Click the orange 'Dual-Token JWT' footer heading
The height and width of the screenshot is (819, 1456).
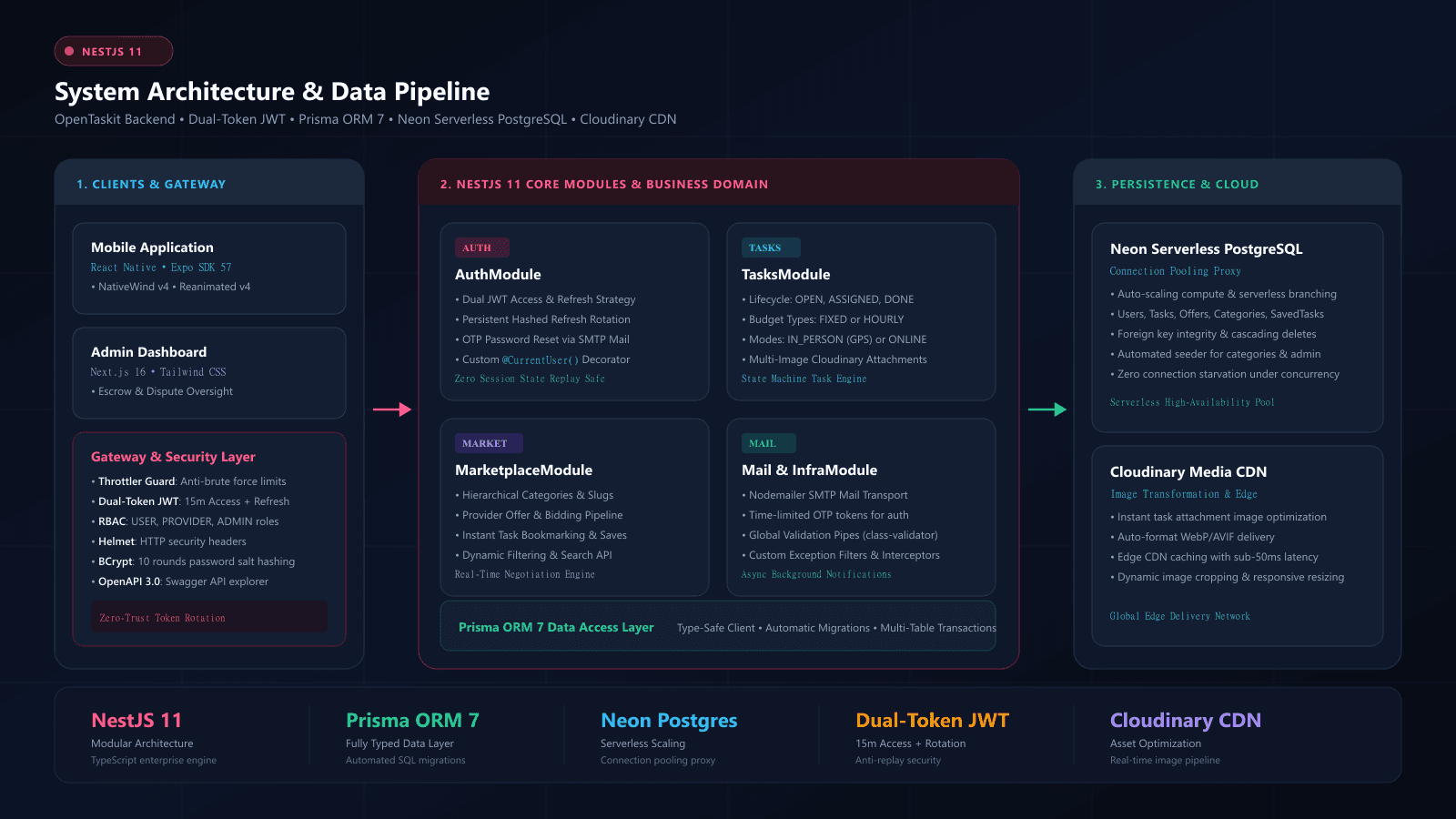(932, 721)
